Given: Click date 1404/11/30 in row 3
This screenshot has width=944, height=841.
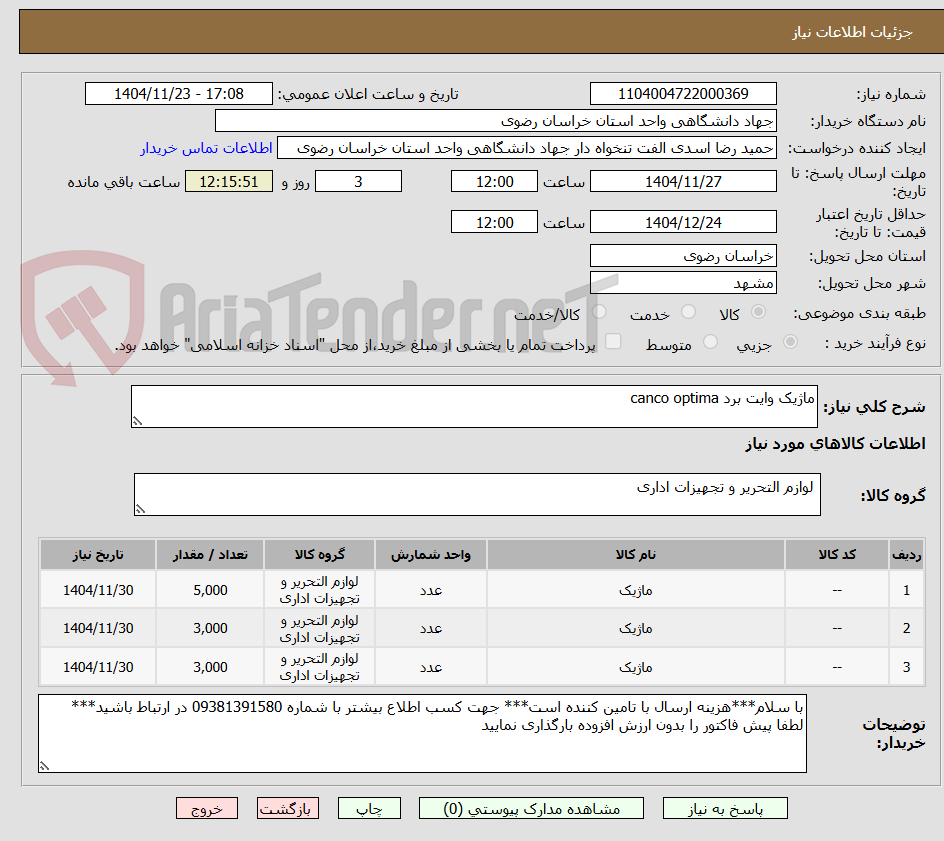Looking at the screenshot, I should (98, 667).
